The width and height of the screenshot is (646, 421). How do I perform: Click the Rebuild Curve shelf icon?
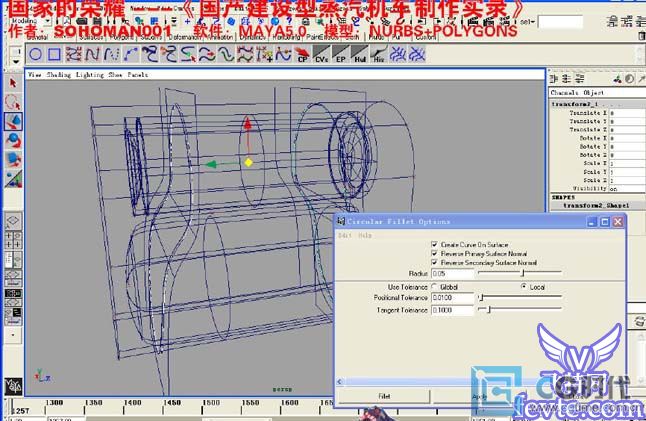click(245, 54)
